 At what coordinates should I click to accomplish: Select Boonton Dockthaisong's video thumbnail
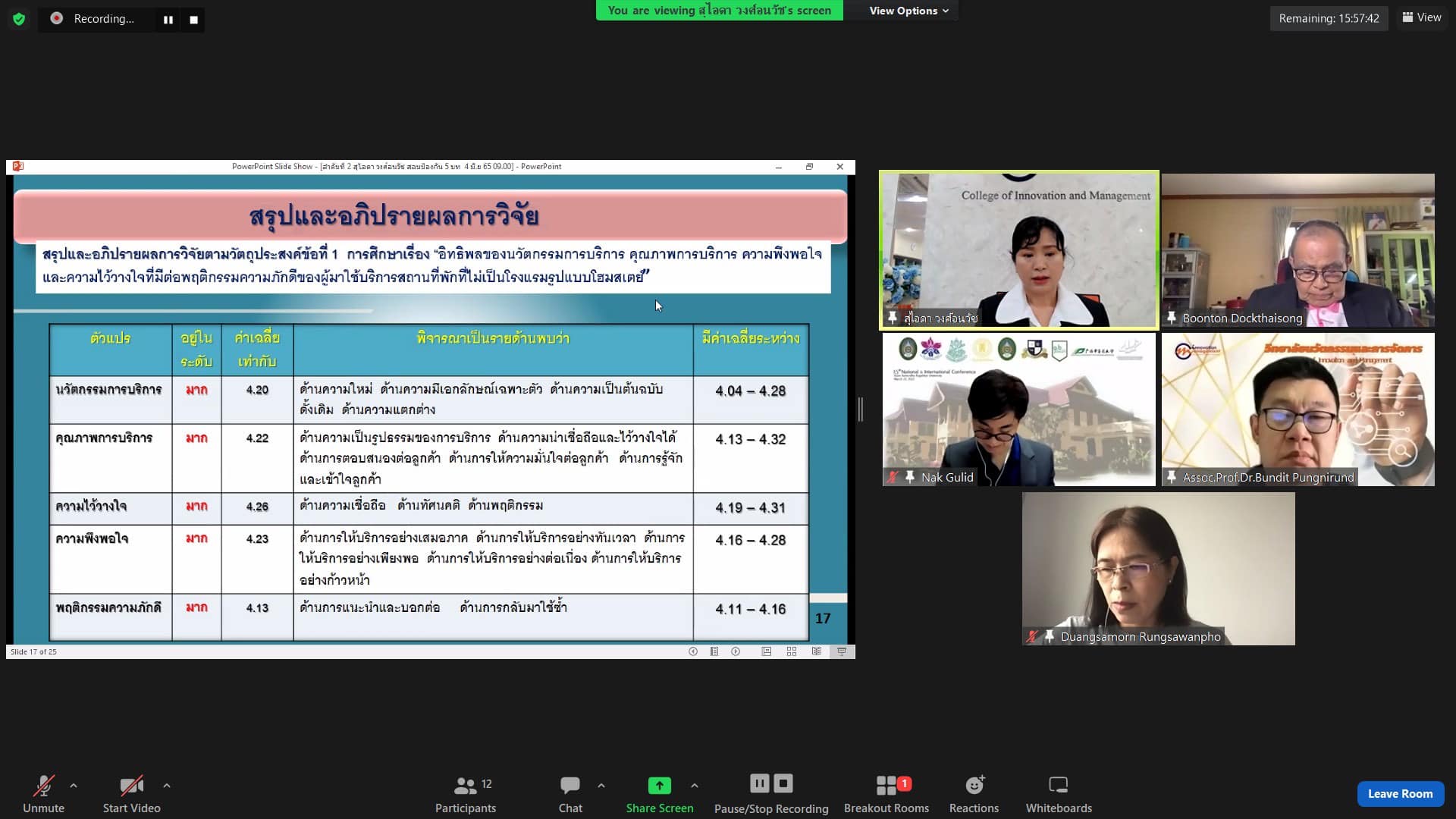(x=1298, y=250)
